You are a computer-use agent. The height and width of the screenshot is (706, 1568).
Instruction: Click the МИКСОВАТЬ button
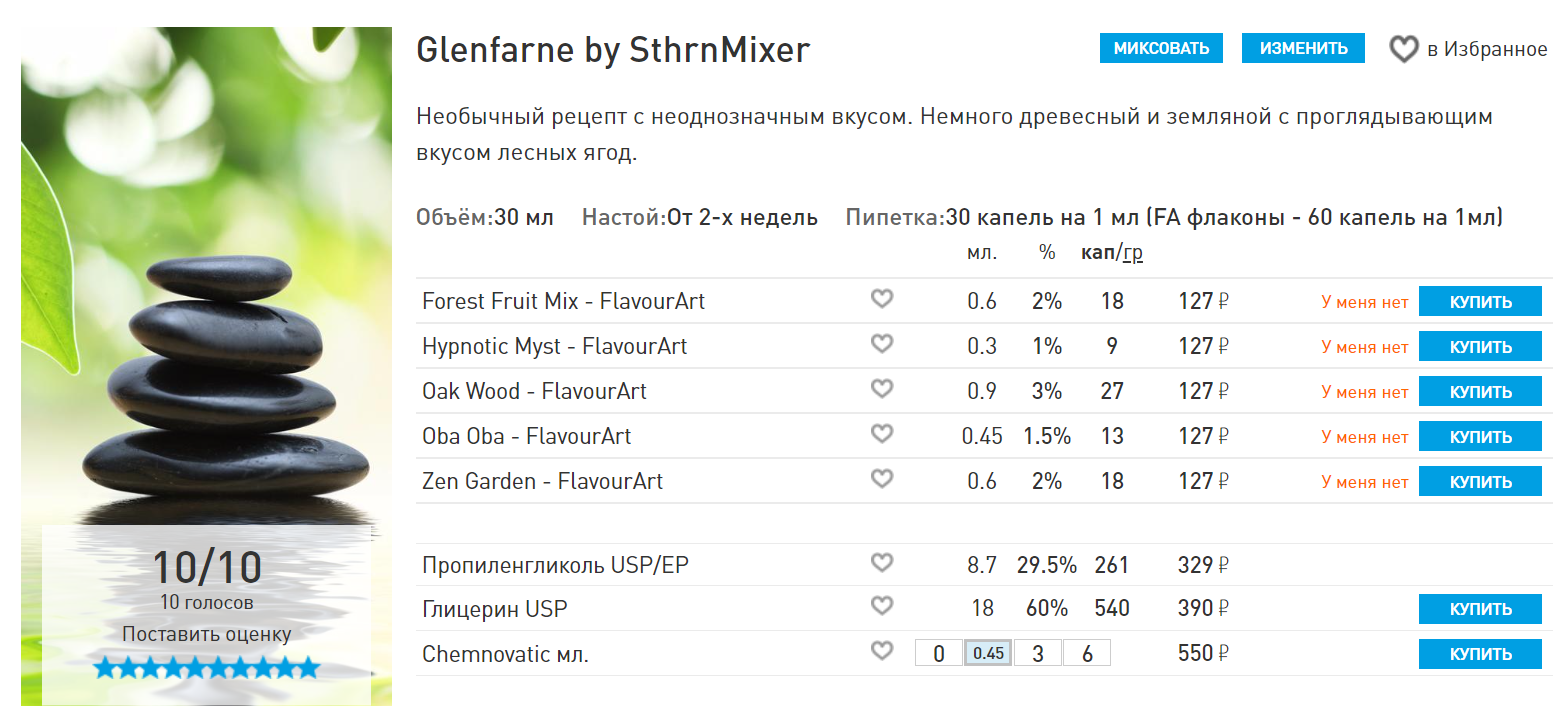[x=1161, y=48]
